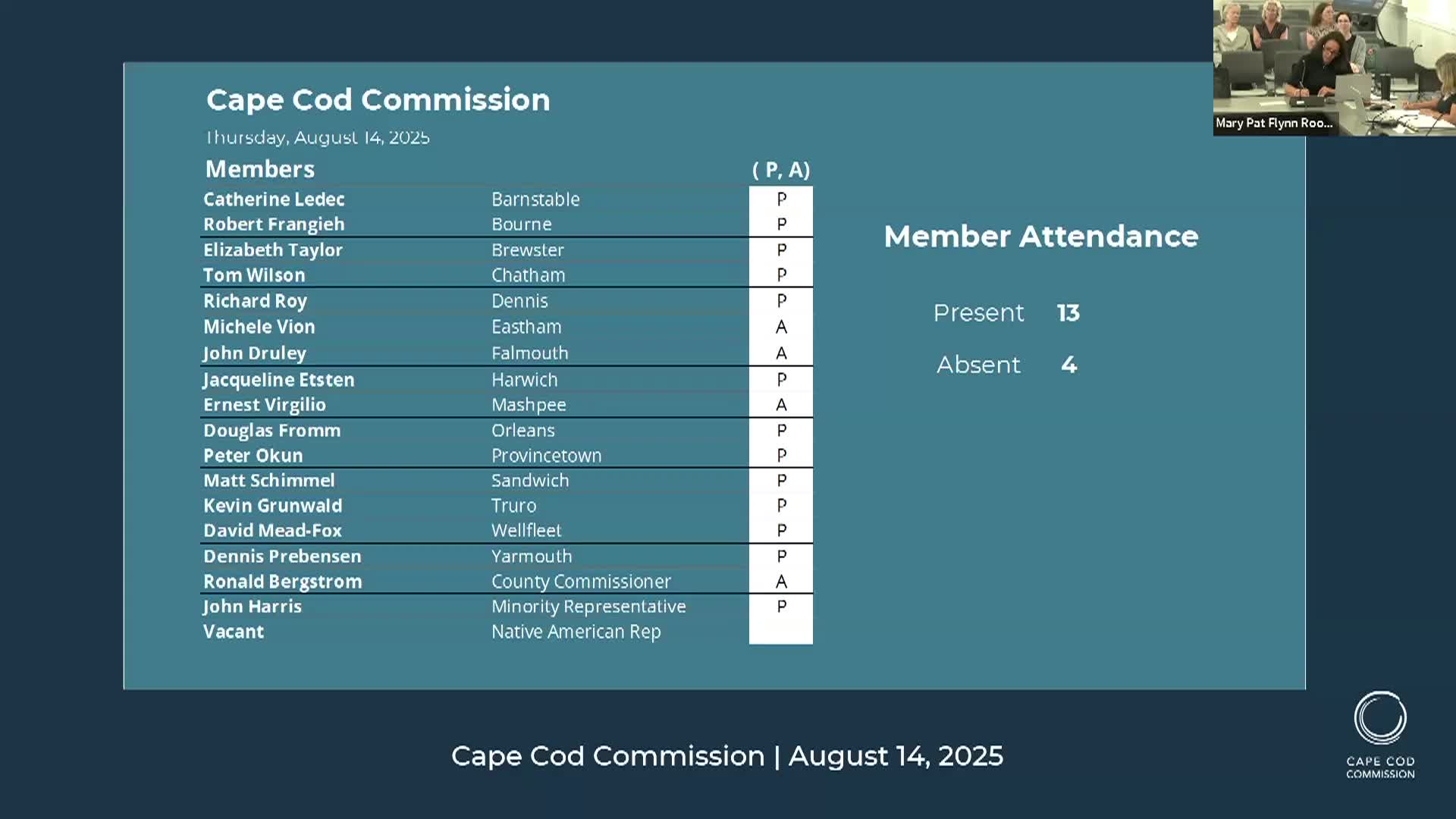
Task: Click the Provincetown town label
Action: pos(546,455)
